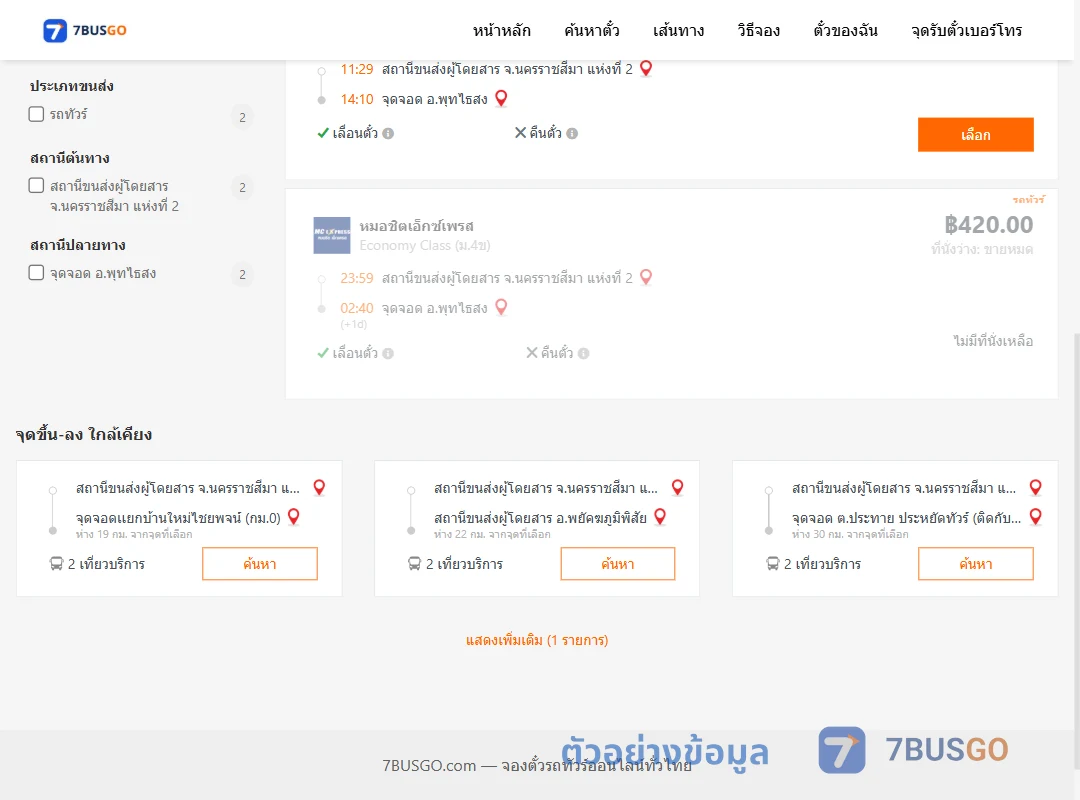Click ห่าง 30 กม. จากจุดที่เลือก distance text

click(850, 535)
